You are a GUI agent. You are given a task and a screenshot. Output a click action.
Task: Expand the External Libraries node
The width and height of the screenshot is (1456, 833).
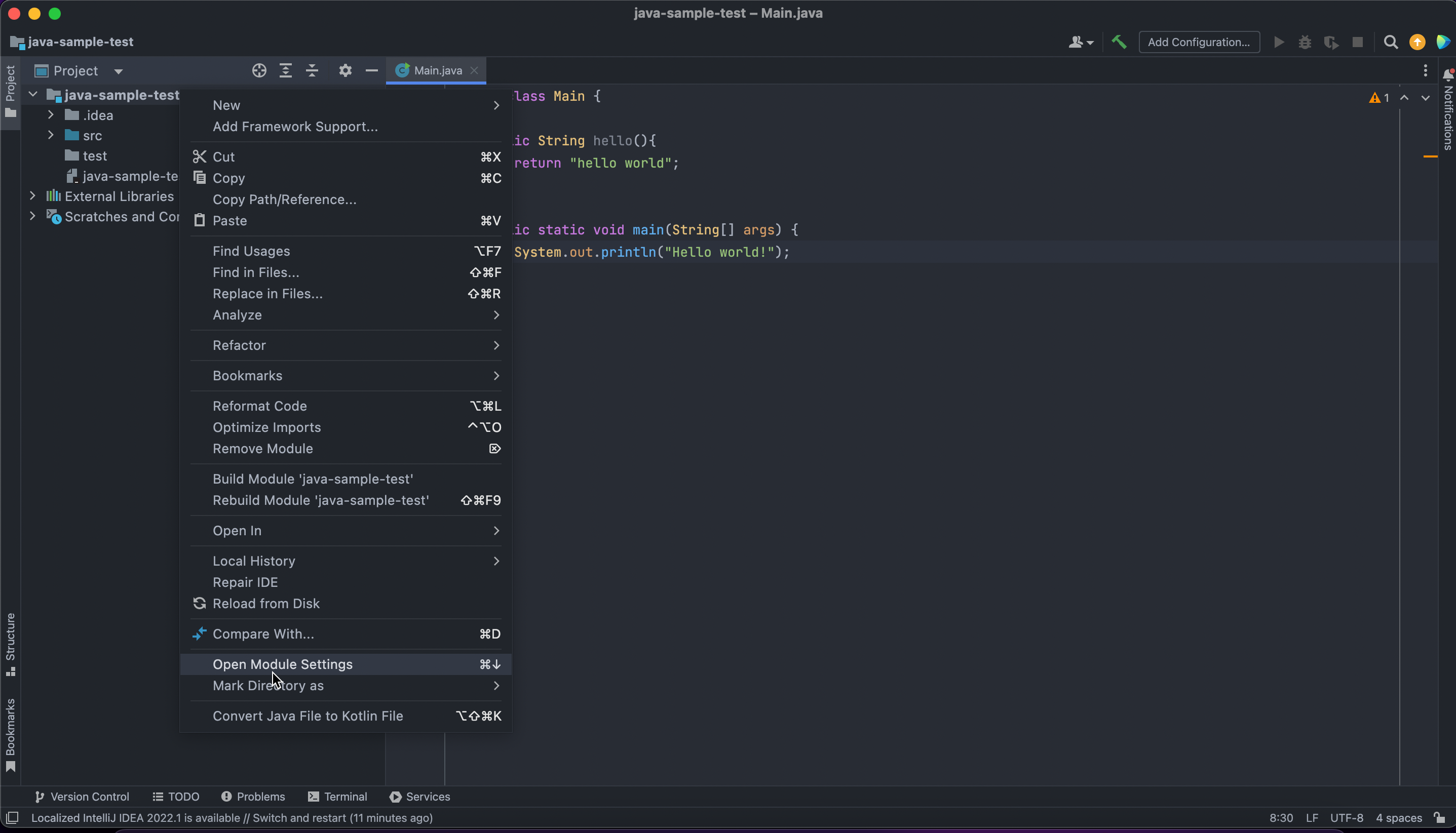coord(32,195)
